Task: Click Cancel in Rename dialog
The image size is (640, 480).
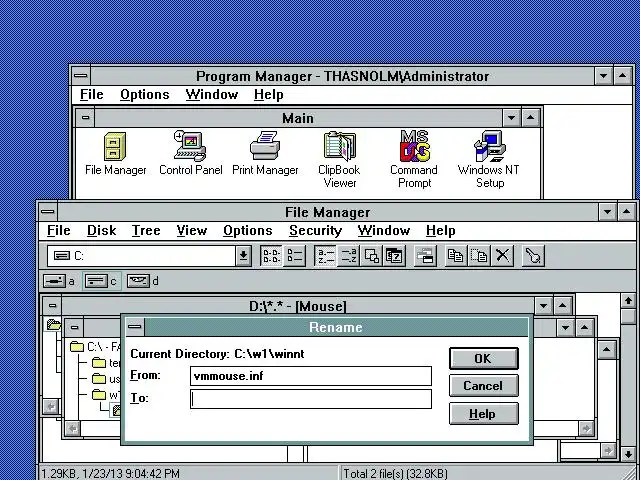Action: point(484,386)
